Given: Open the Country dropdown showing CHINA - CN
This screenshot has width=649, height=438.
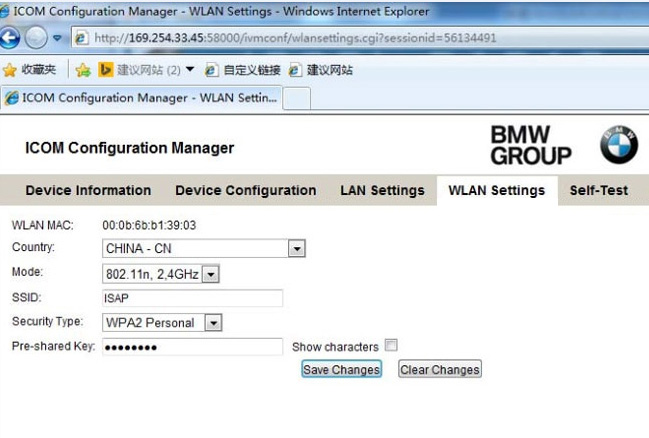Looking at the screenshot, I should (204, 248).
